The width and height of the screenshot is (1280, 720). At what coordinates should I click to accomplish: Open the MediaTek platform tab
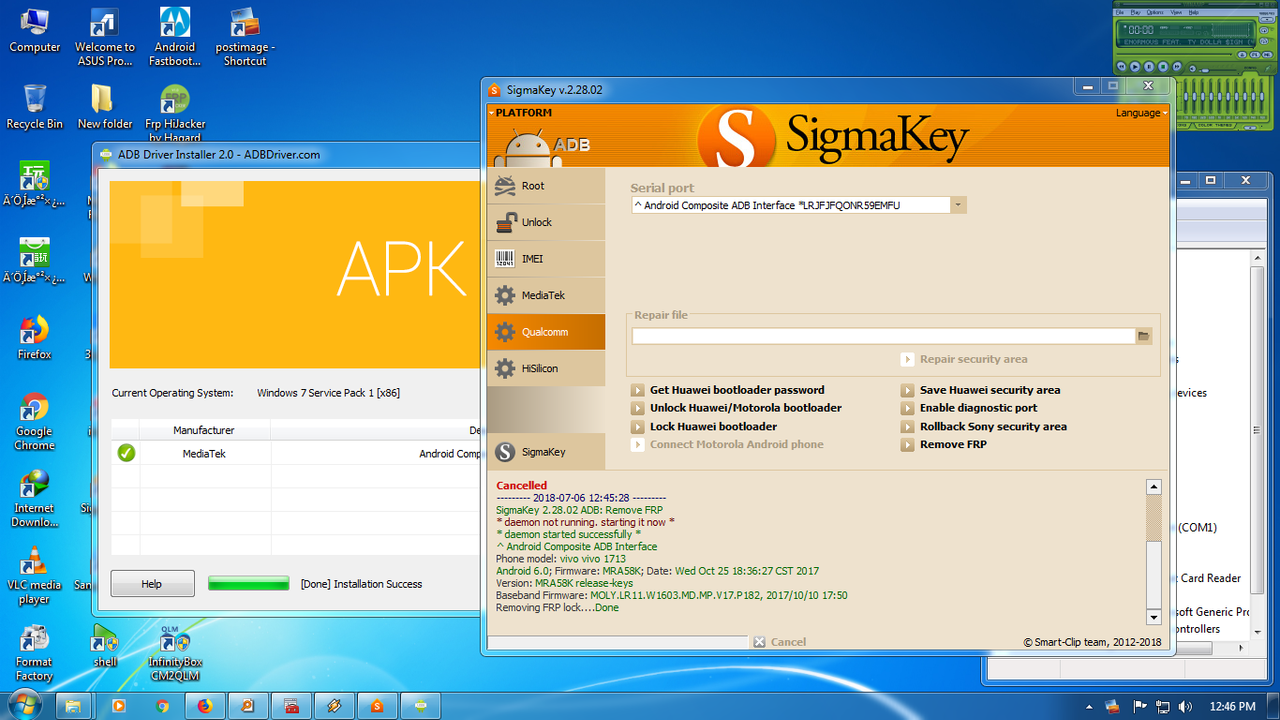coord(546,296)
